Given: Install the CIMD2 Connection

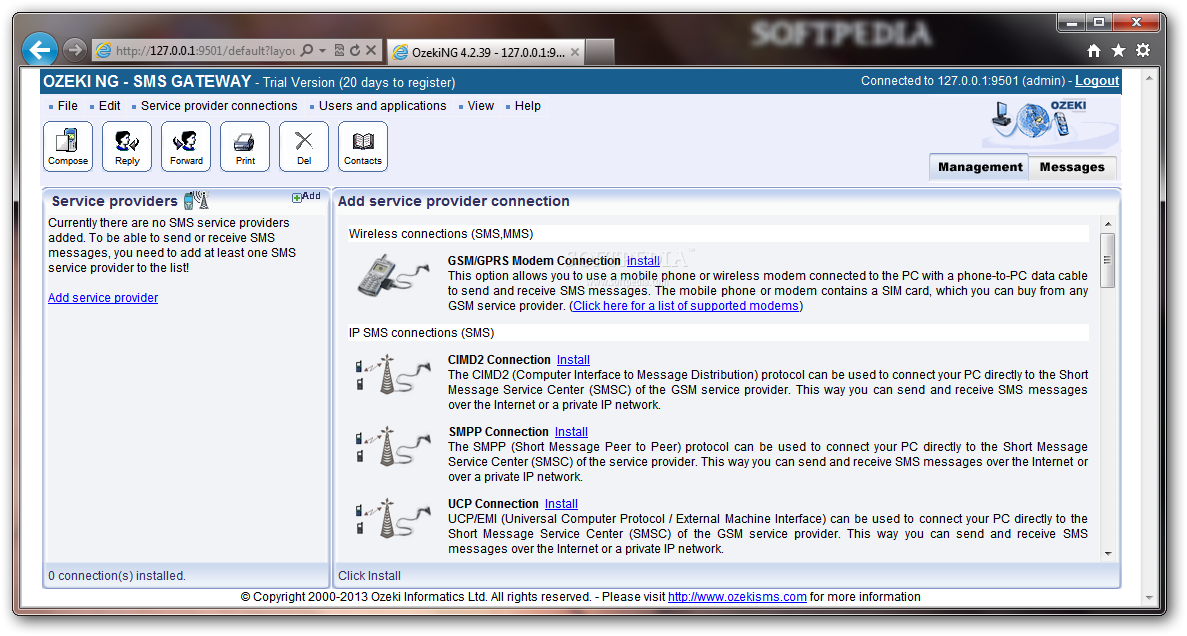Looking at the screenshot, I should 573,360.
